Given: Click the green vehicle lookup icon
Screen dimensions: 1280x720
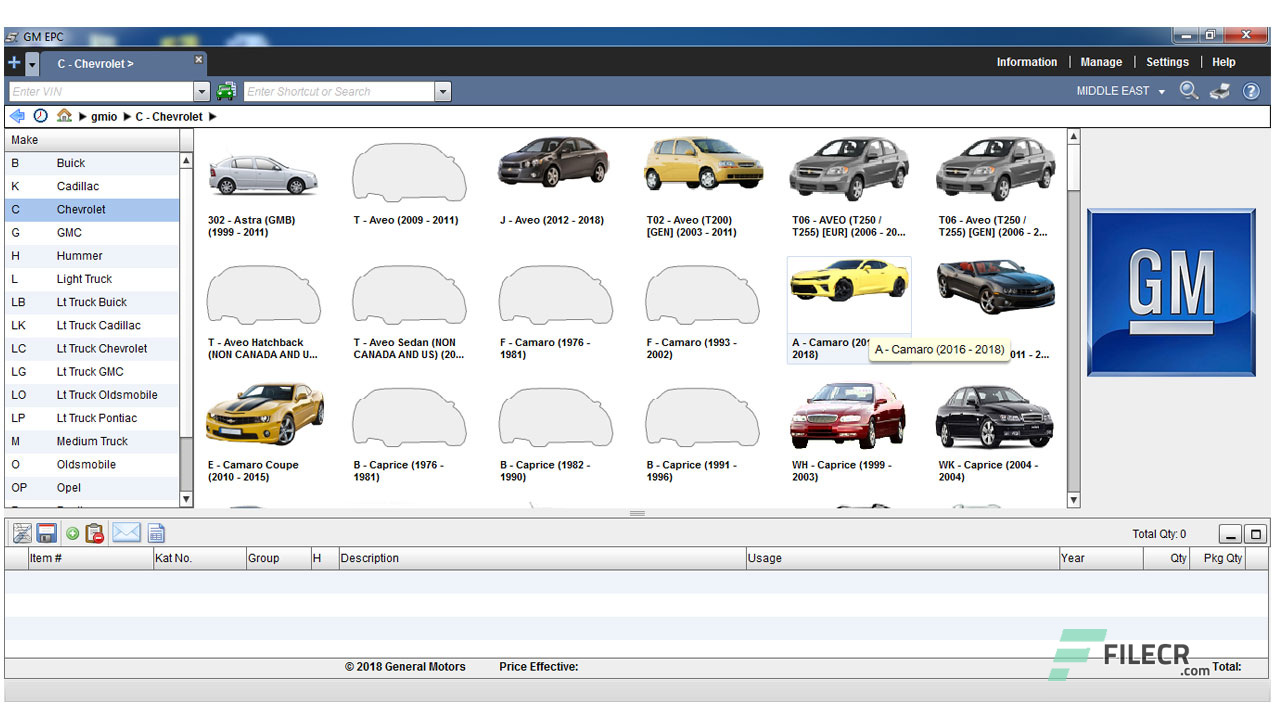Looking at the screenshot, I should (x=227, y=91).
